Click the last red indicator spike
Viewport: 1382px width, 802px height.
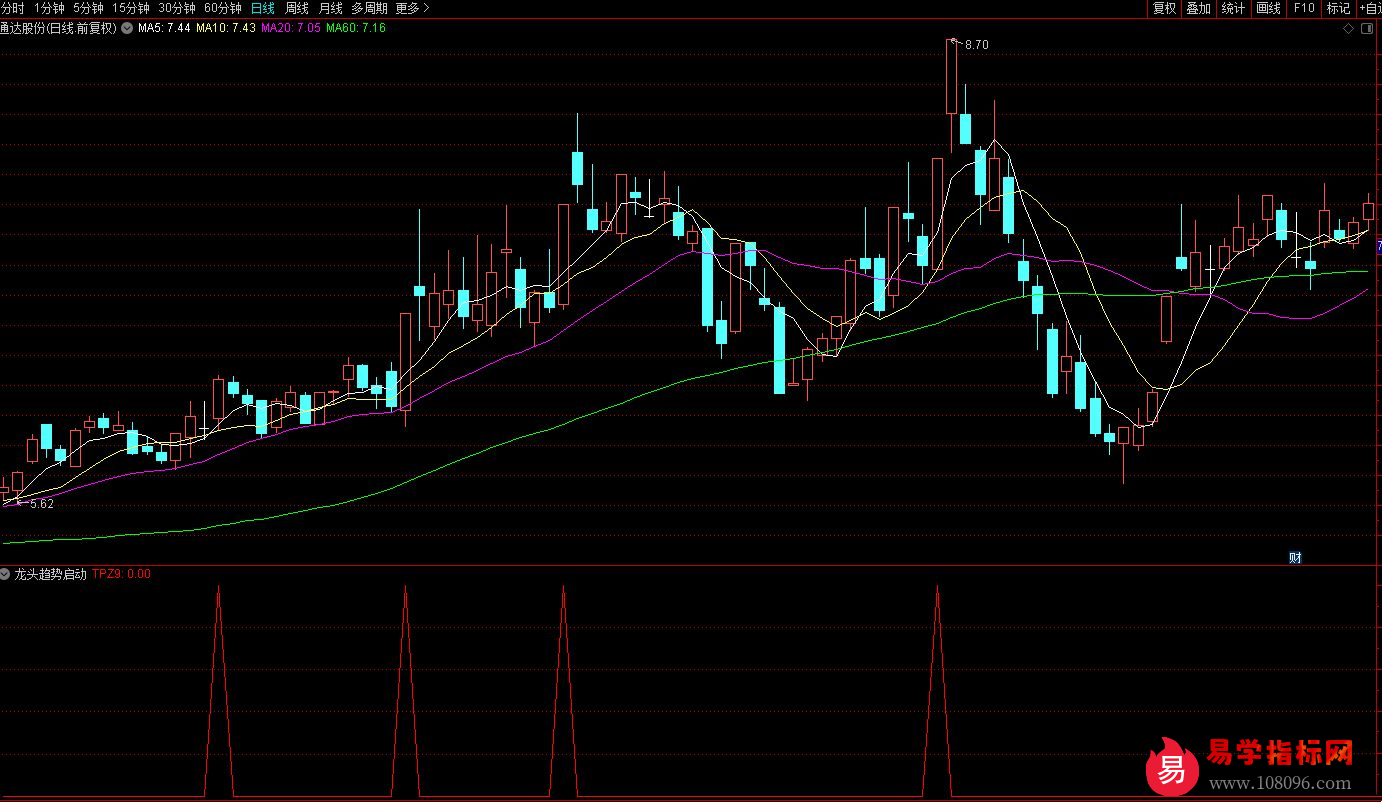(x=937, y=690)
